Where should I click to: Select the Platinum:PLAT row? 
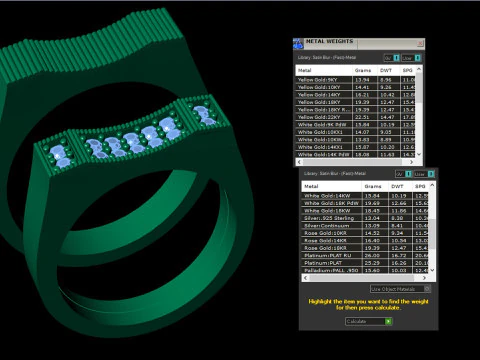tap(365, 263)
